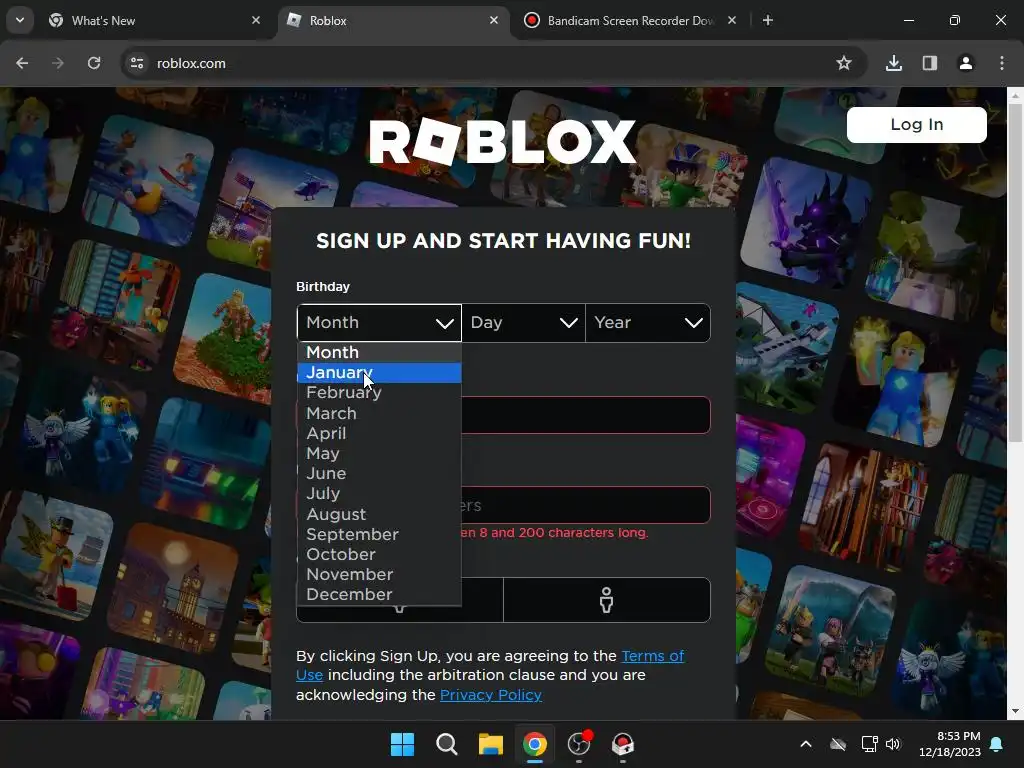Screen dimensions: 1024x768
Task: Open the tab search chevron
Action: (20, 20)
